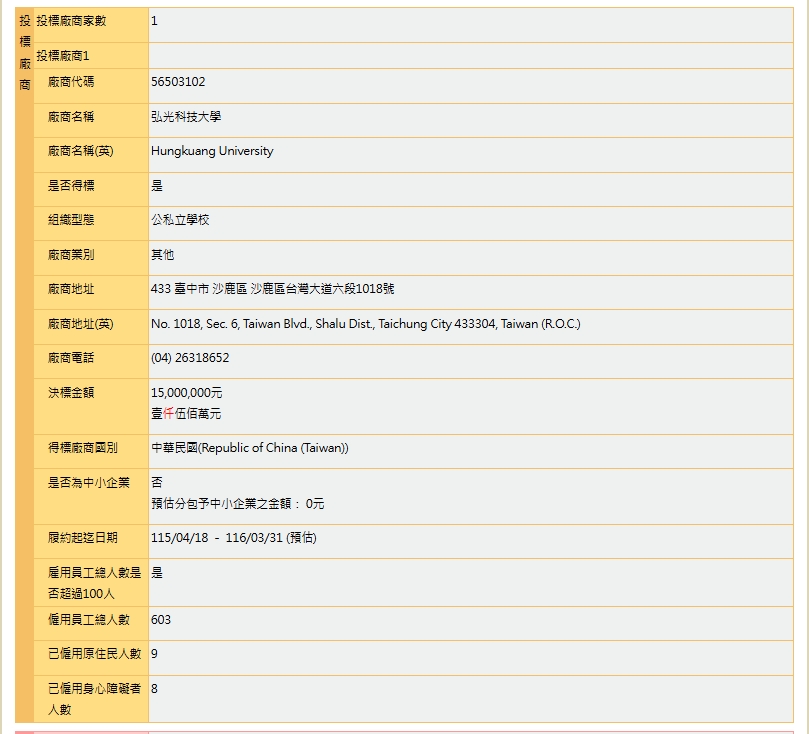Click the 廠商業別 value 其他
The image size is (809, 734).
tap(163, 255)
